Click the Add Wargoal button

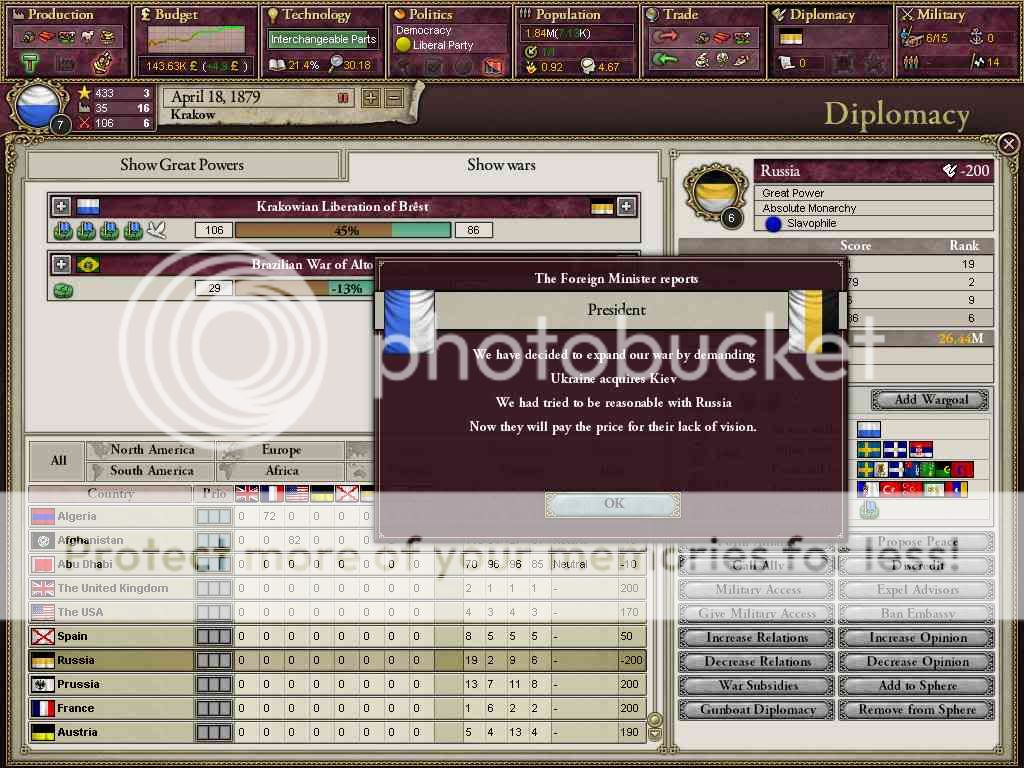tap(930, 400)
